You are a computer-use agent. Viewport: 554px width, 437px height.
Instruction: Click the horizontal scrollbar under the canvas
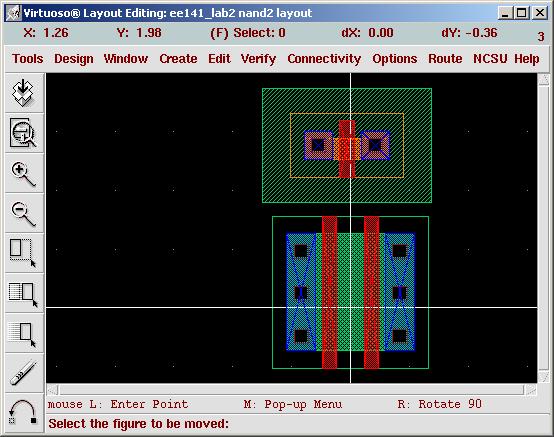click(x=291, y=390)
